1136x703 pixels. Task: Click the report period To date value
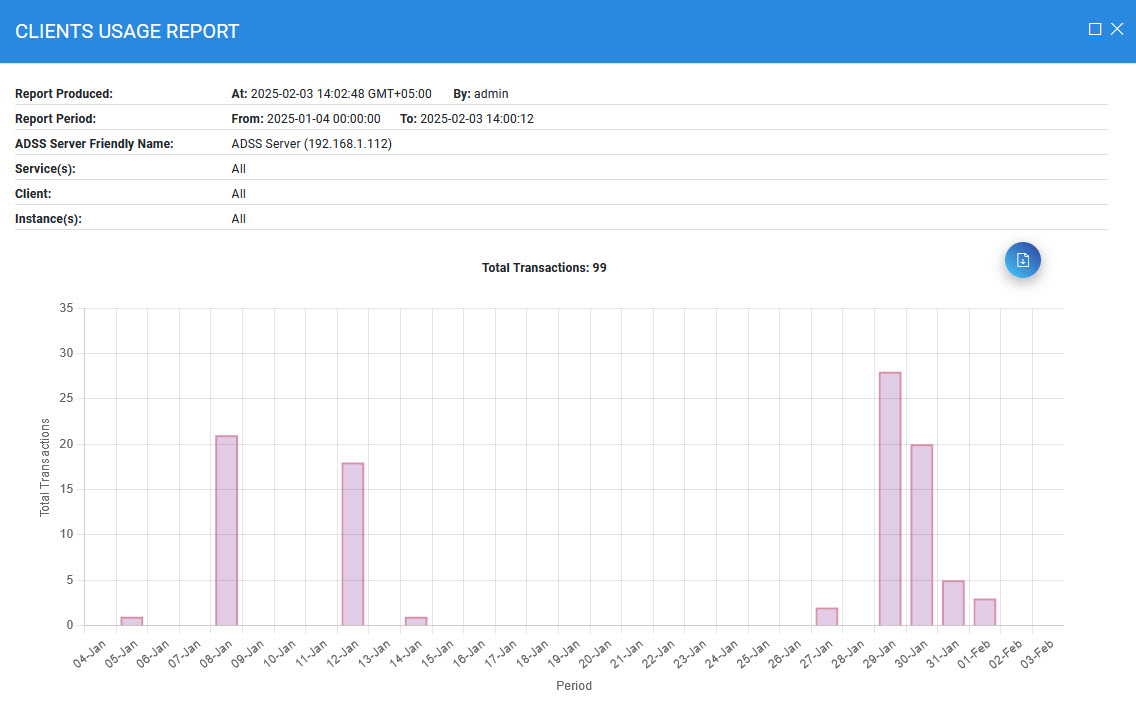pos(476,119)
